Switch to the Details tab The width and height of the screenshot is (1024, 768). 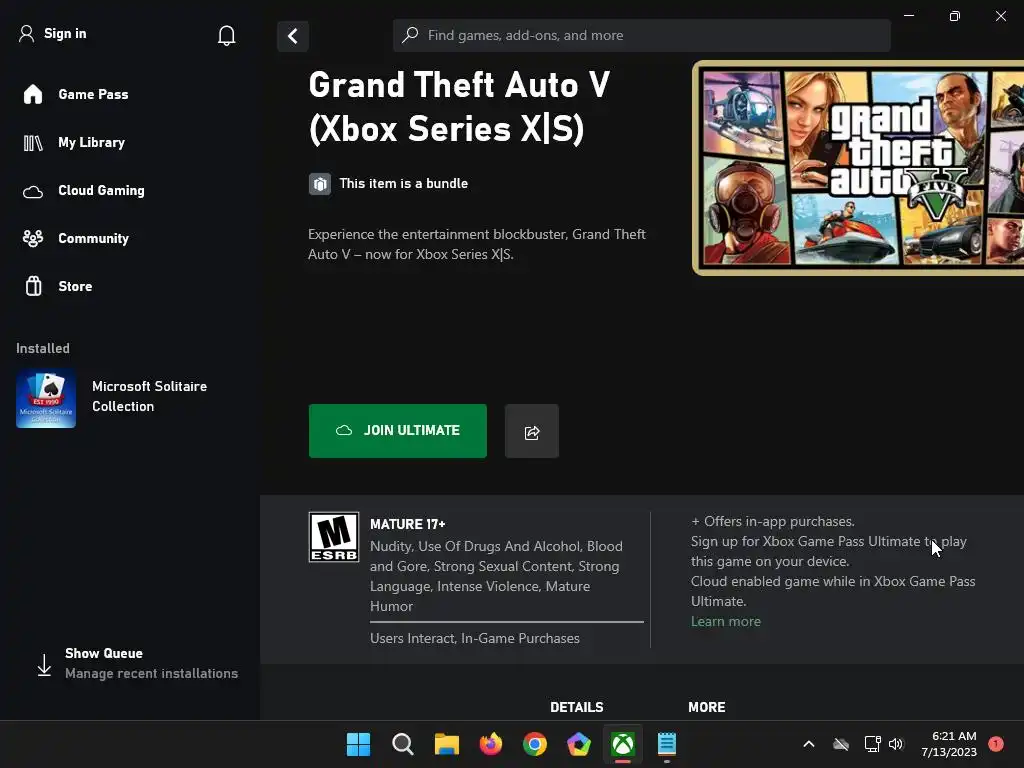(x=577, y=707)
